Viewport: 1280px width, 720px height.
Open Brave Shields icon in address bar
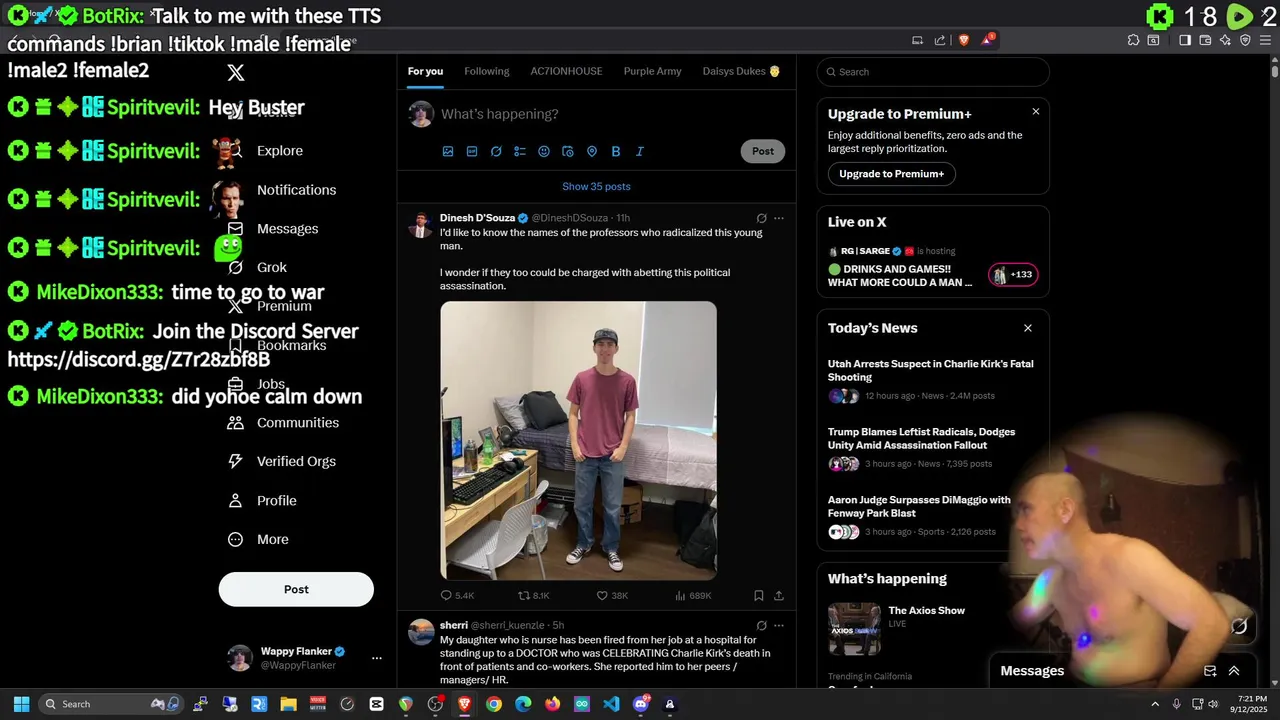pyautogui.click(x=964, y=40)
